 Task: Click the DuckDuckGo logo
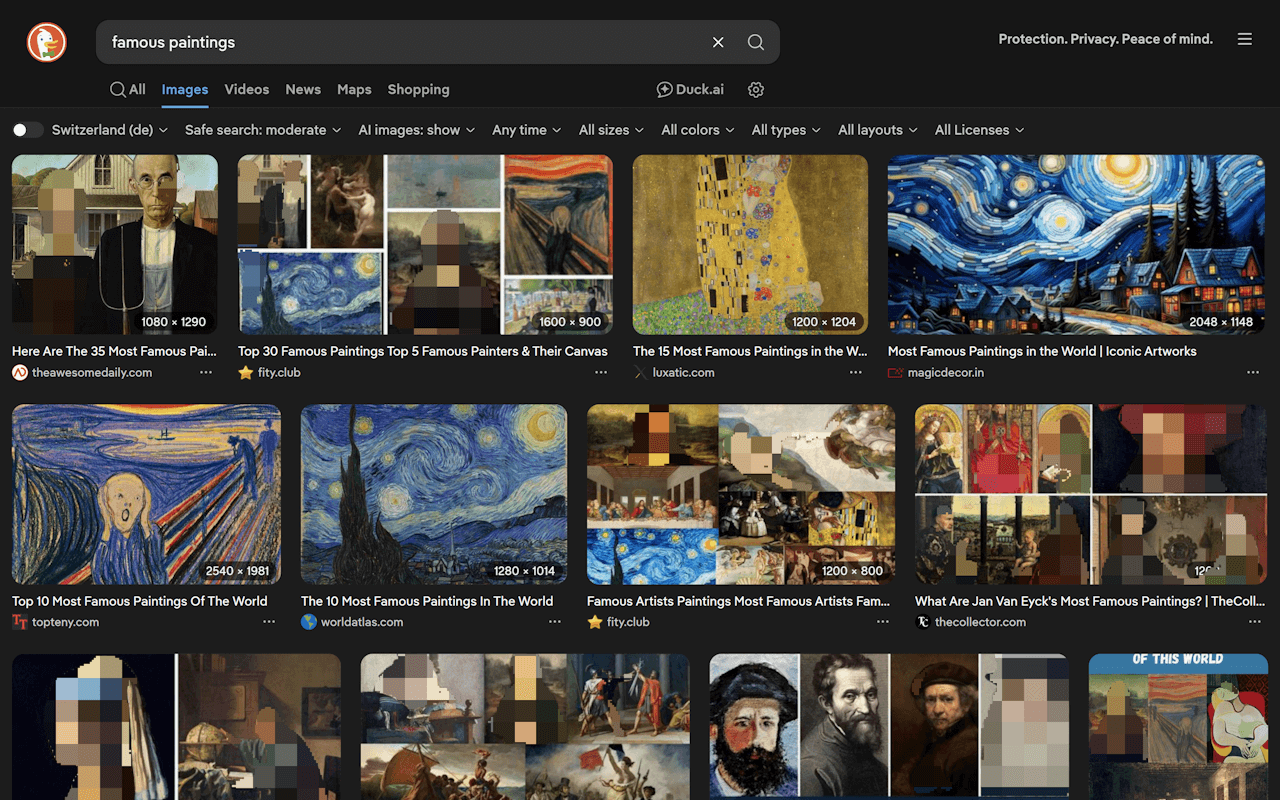pos(46,42)
